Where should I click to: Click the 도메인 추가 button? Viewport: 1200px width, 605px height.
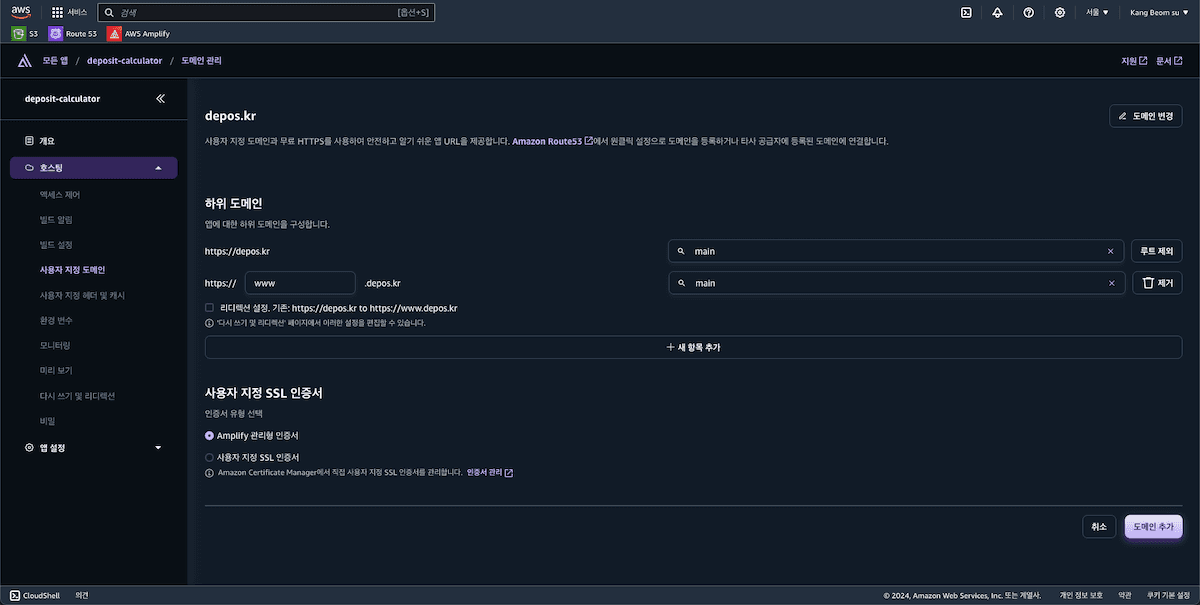[1153, 527]
